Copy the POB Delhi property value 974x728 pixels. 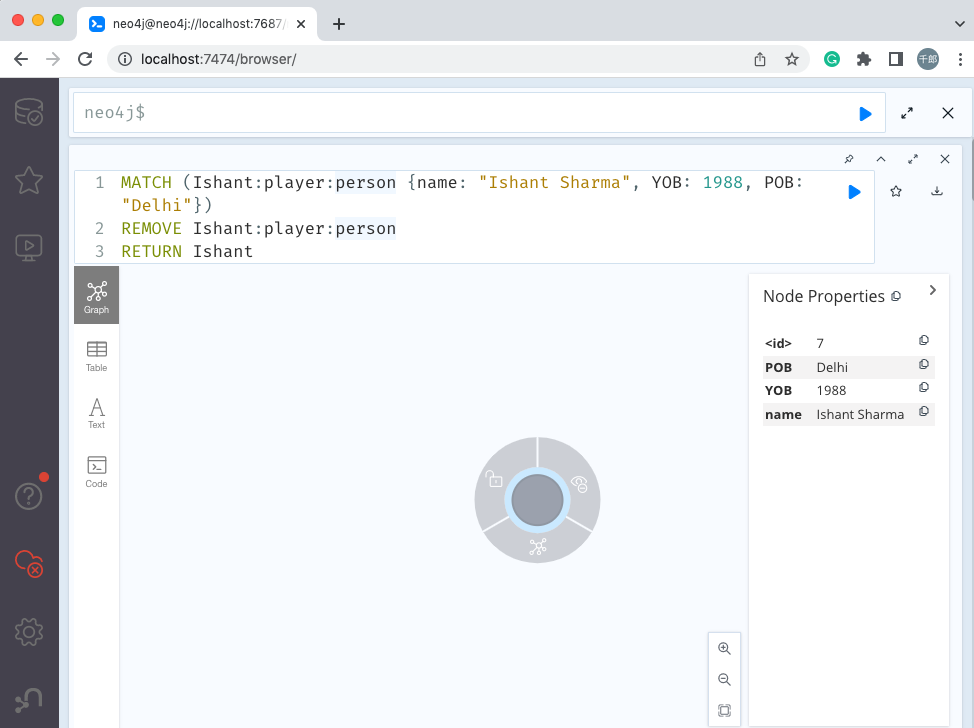point(924,364)
